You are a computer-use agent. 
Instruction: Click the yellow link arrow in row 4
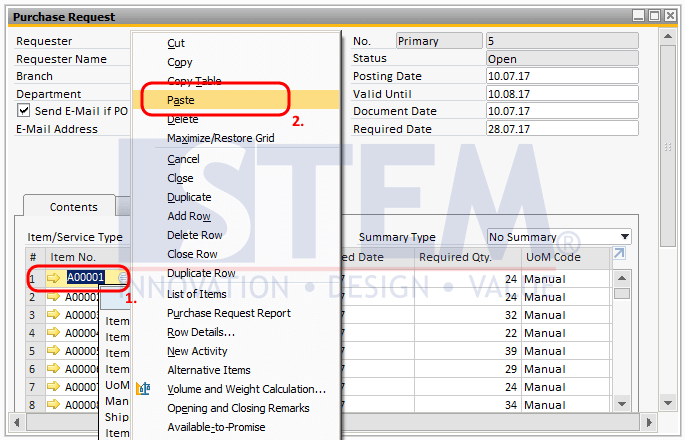[53, 333]
